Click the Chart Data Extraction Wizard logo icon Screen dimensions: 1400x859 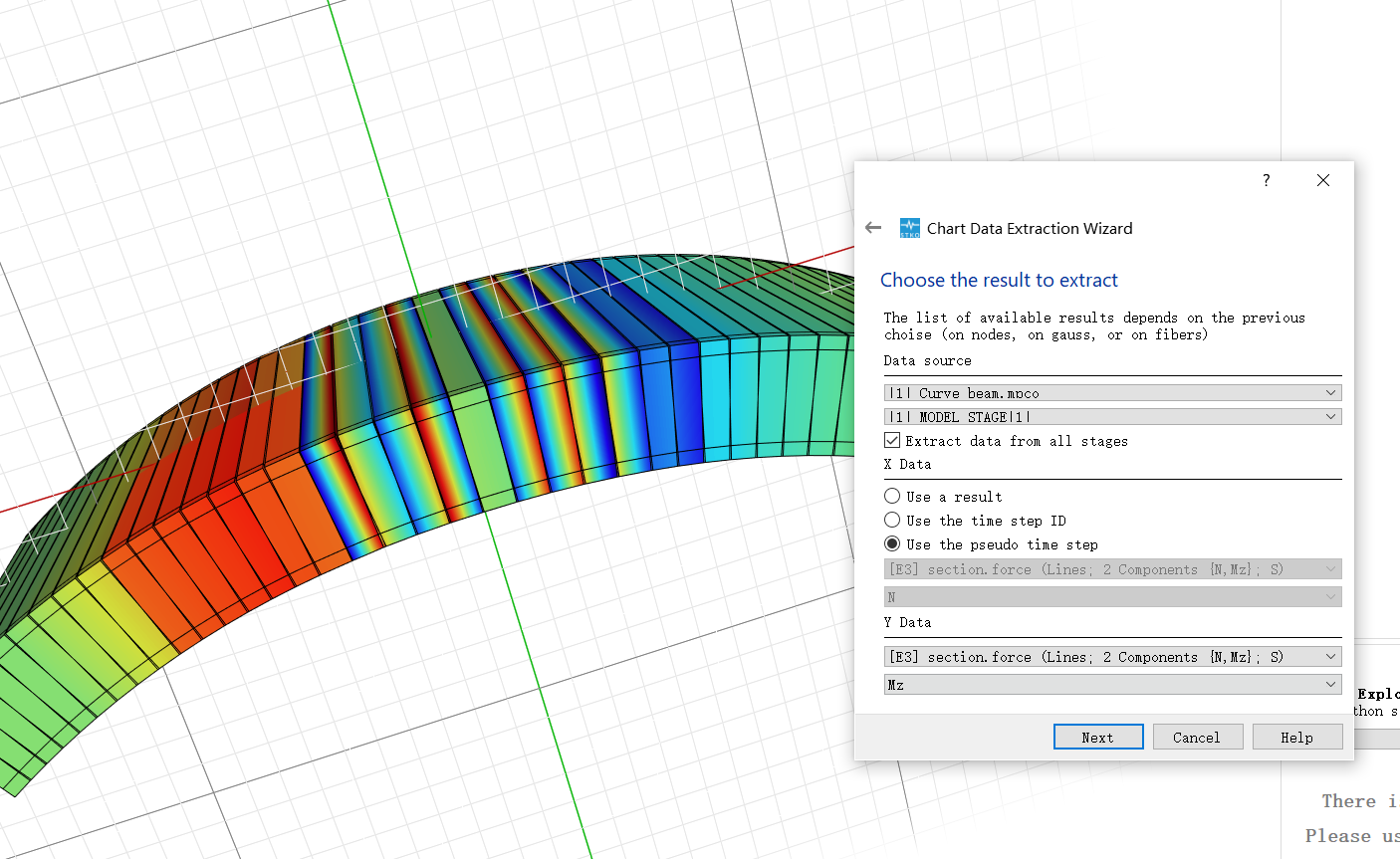click(x=910, y=228)
